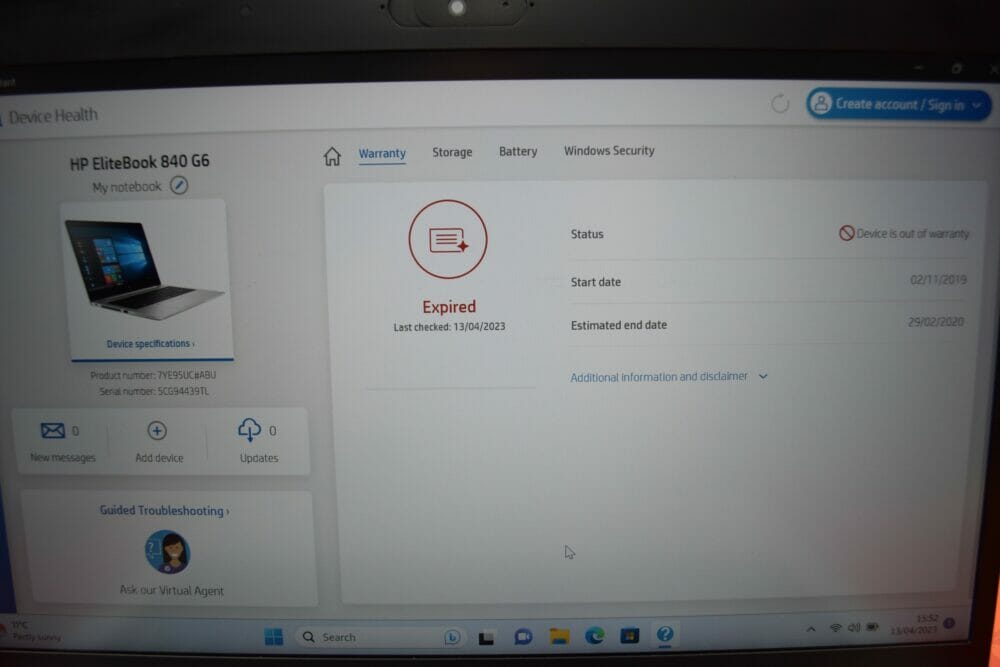Click the Add device plus icon
1000x667 pixels.
click(x=157, y=430)
